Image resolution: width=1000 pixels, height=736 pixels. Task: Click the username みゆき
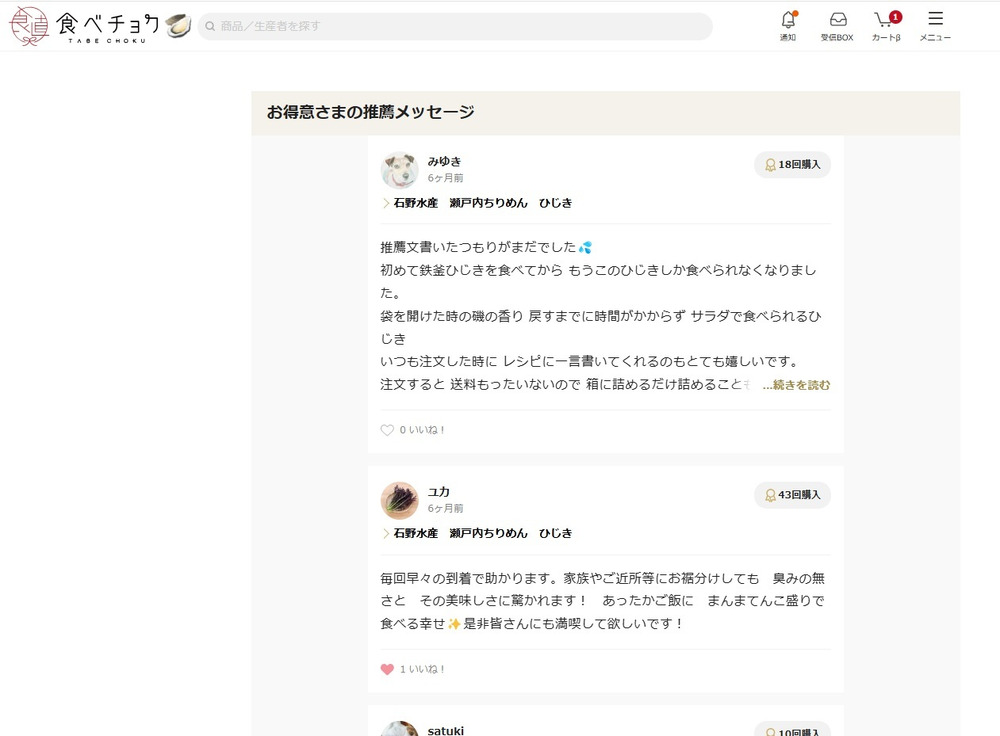[444, 161]
